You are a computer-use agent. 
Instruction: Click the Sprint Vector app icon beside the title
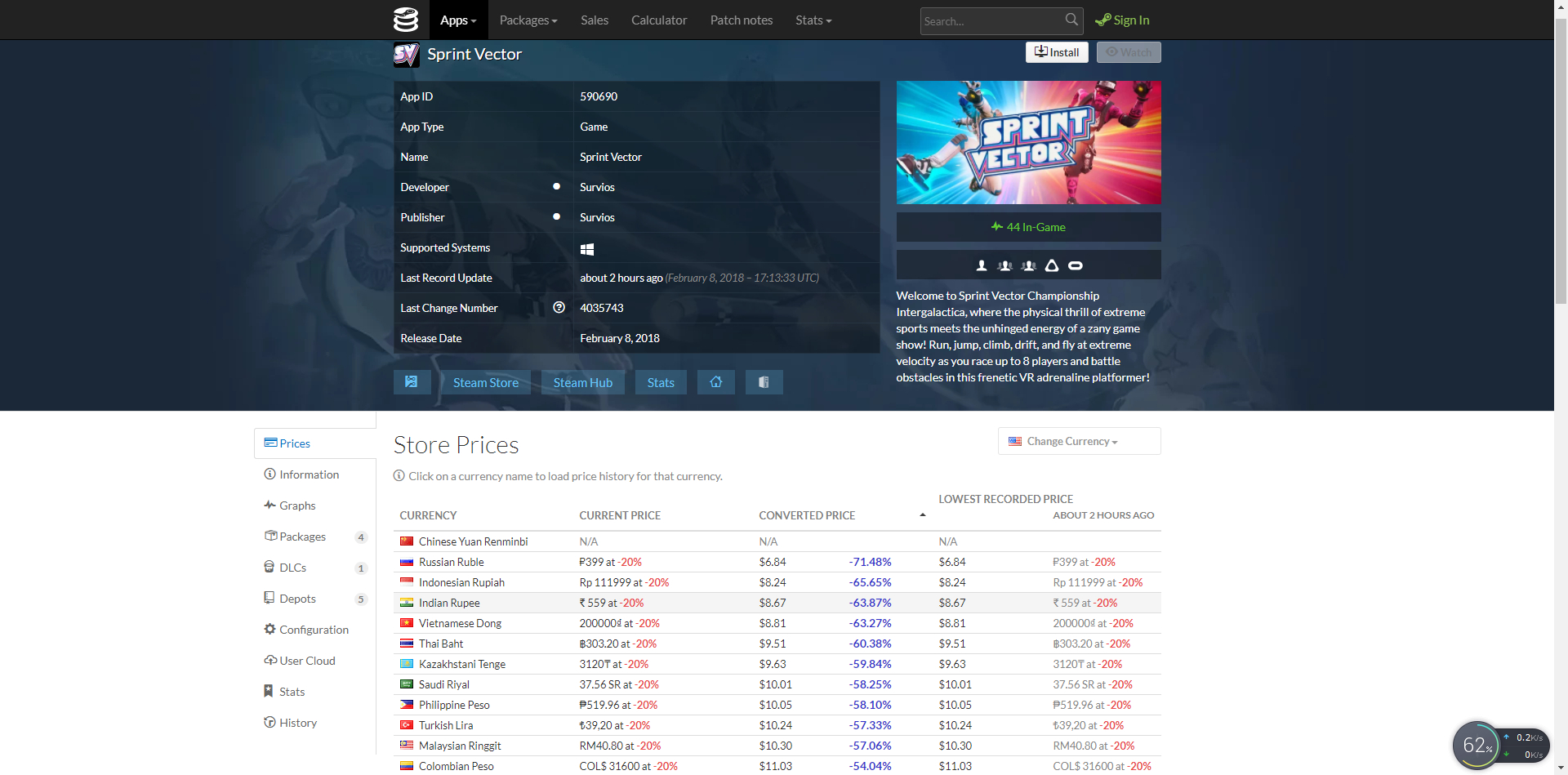[x=406, y=55]
